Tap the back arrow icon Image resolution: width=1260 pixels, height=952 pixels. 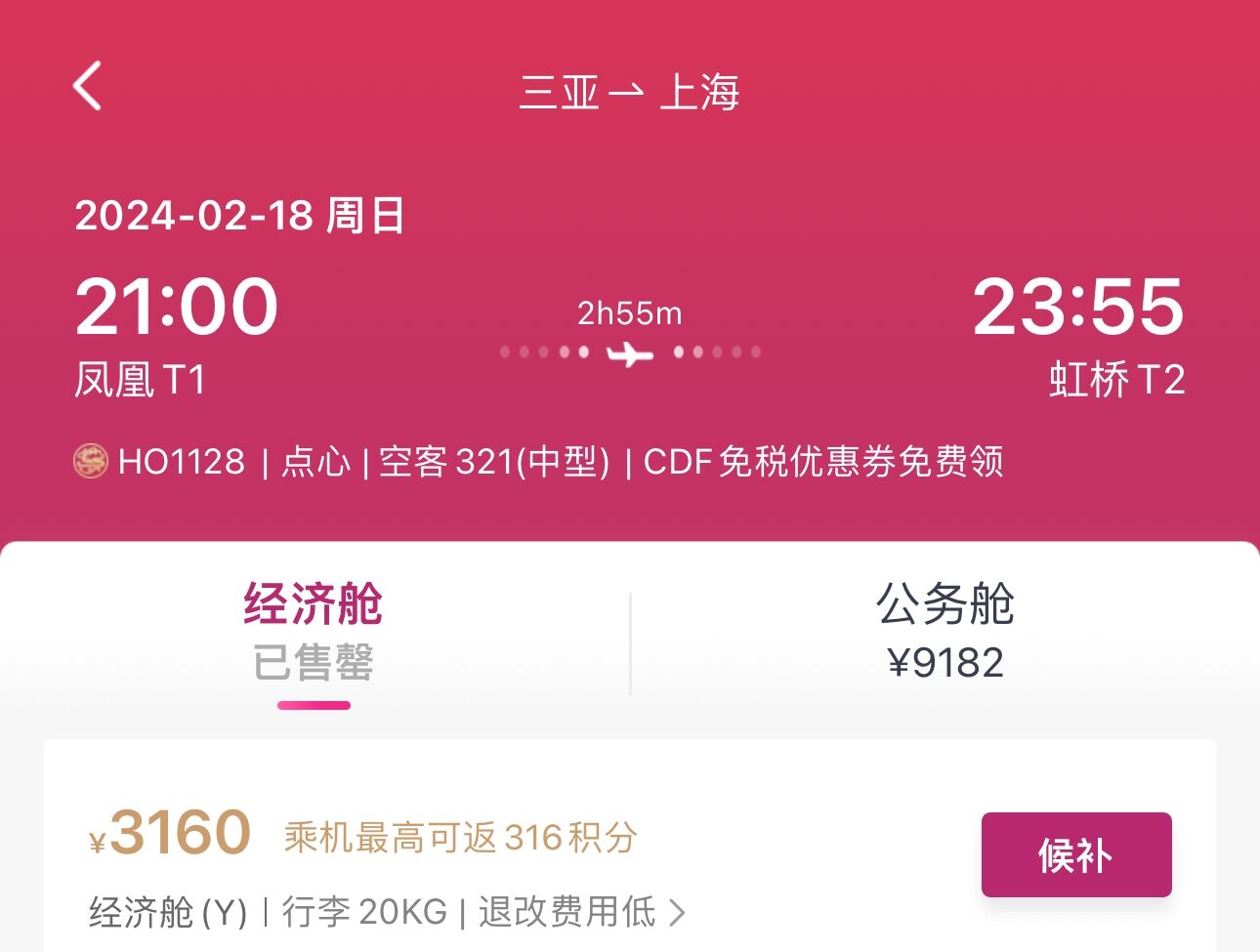tap(88, 86)
